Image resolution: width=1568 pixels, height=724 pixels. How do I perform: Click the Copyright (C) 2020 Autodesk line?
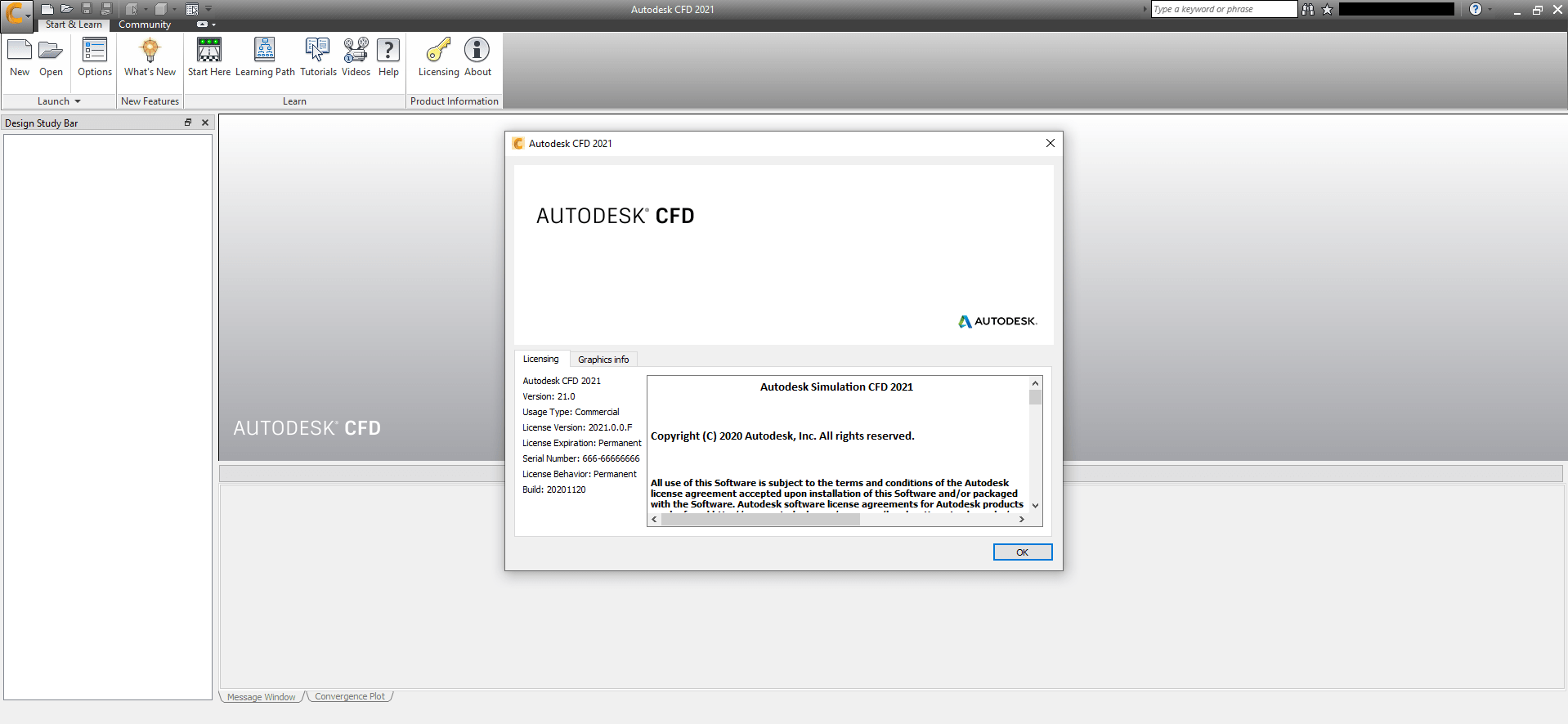(782, 436)
